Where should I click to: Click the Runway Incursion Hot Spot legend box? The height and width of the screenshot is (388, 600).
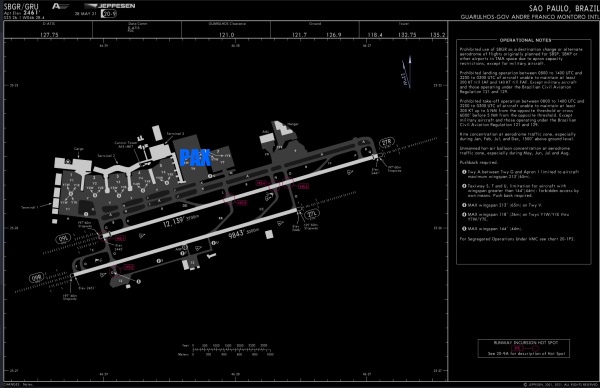tap(523, 348)
